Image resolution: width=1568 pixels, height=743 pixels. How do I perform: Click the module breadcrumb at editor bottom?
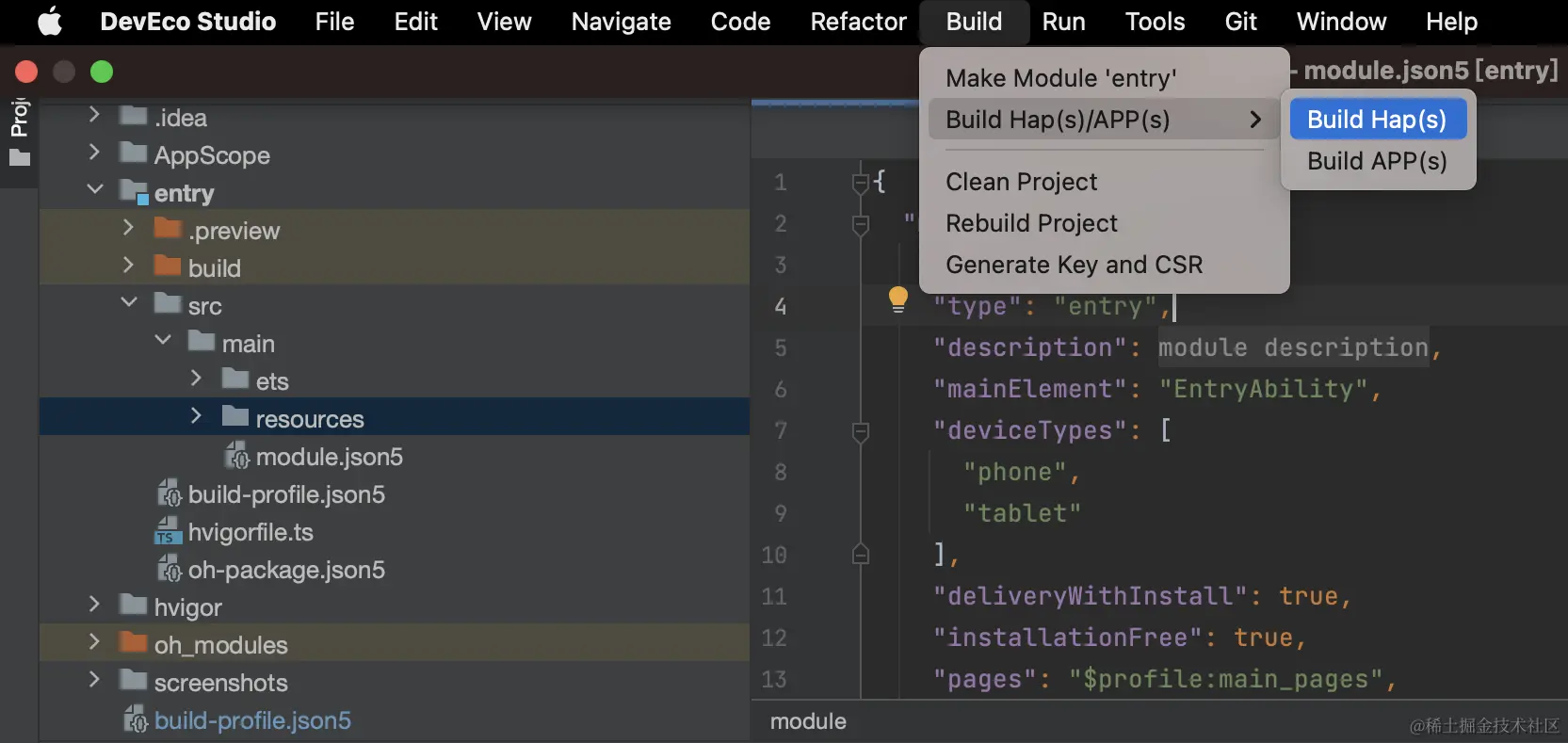click(808, 721)
